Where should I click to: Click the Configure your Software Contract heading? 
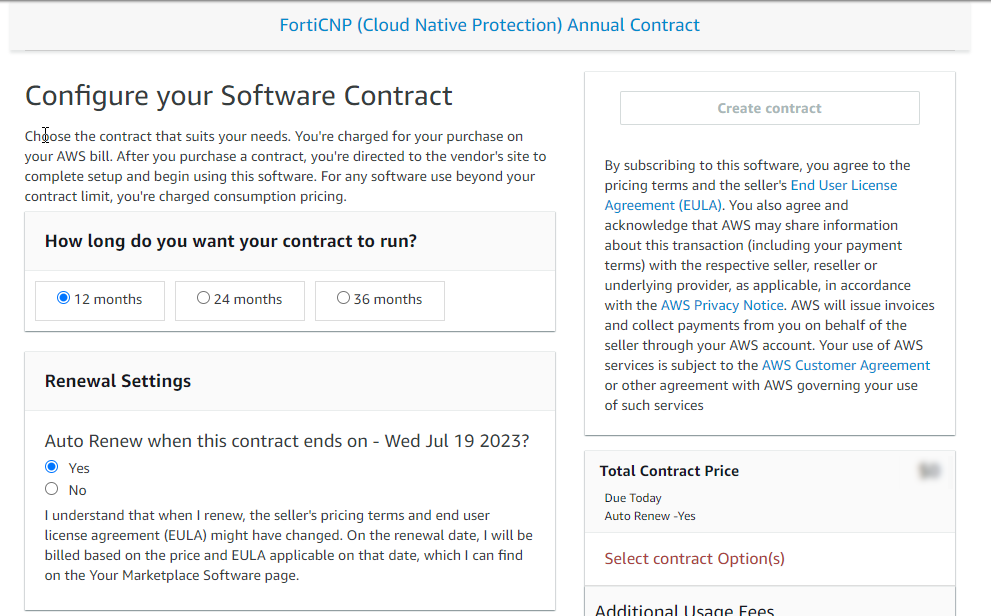click(x=238, y=96)
